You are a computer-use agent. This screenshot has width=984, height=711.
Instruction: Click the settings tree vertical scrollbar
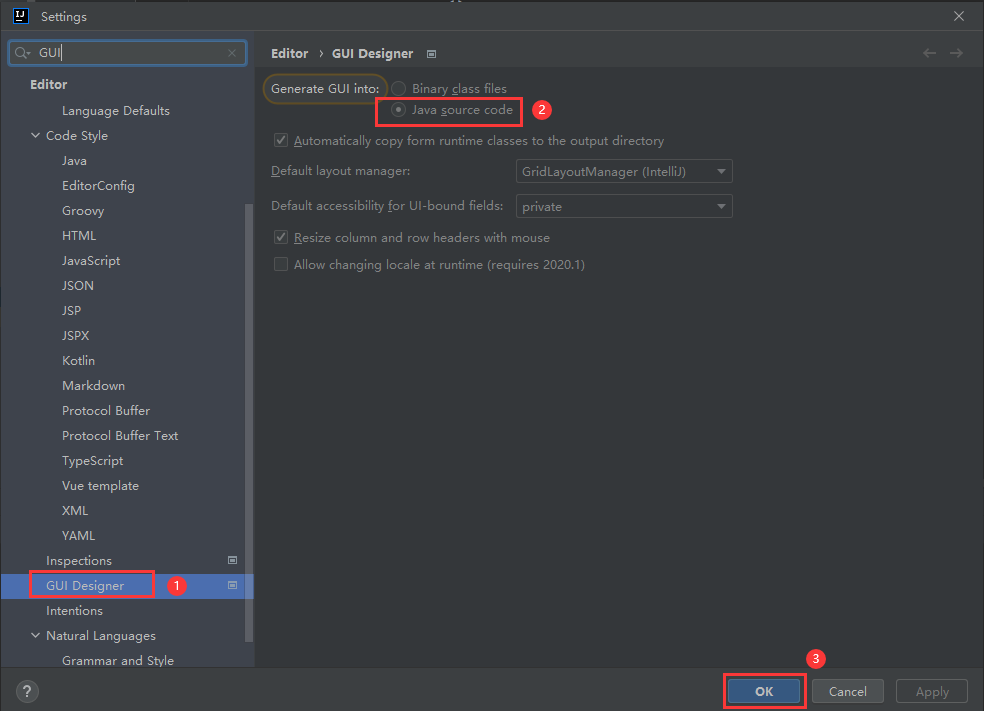tap(249, 422)
